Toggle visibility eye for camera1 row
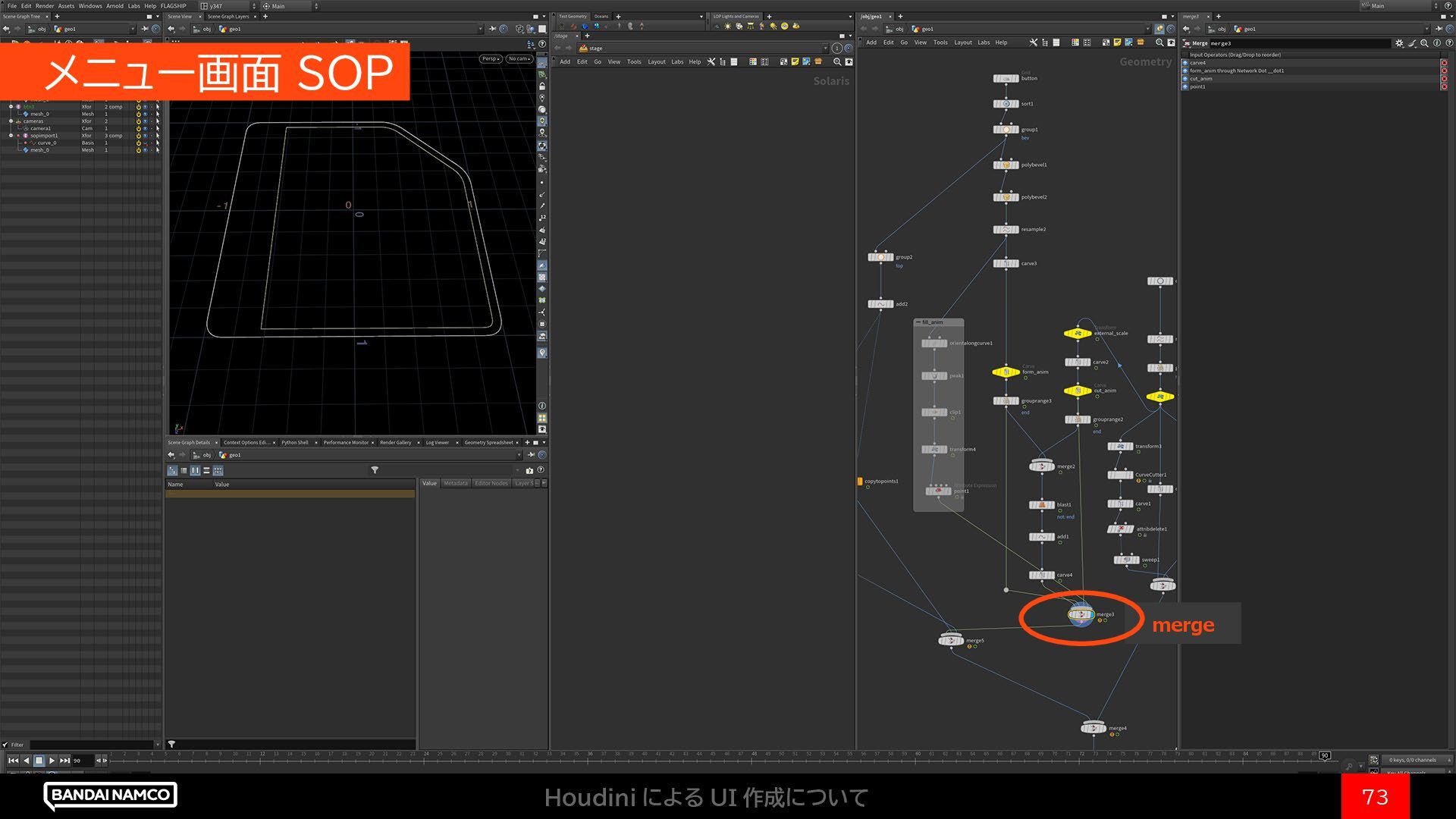The image size is (1456, 819). click(x=145, y=128)
